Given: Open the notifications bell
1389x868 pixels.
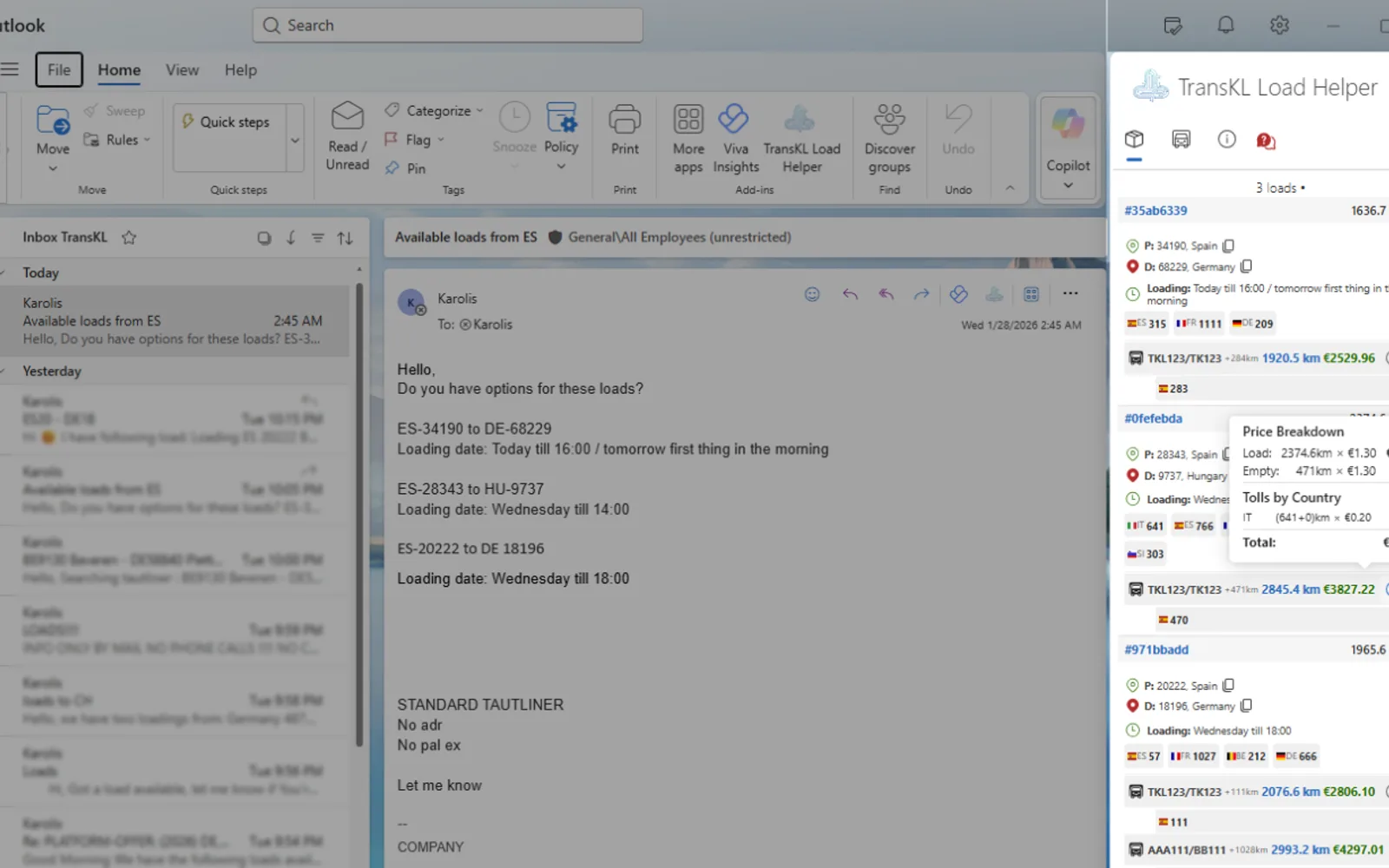Looking at the screenshot, I should click(1226, 25).
